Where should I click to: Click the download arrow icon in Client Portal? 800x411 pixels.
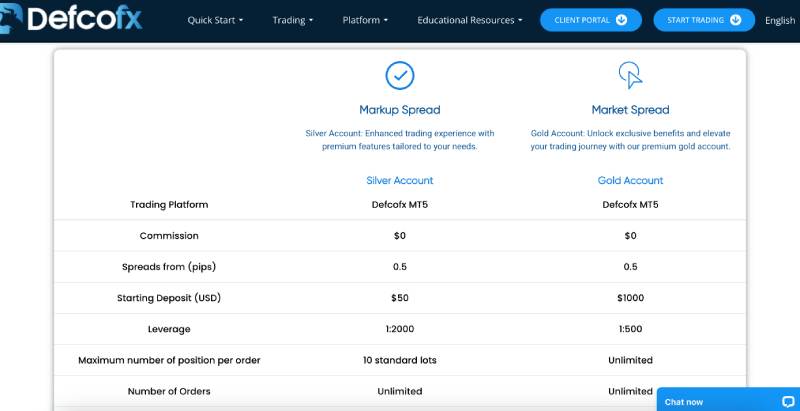pyautogui.click(x=622, y=20)
